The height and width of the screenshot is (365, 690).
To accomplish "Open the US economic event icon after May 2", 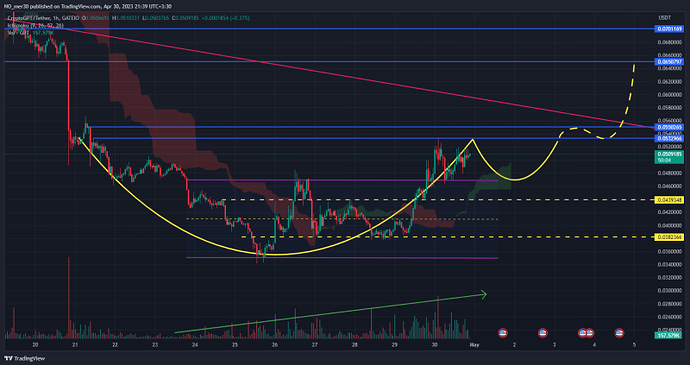I will (x=543, y=333).
